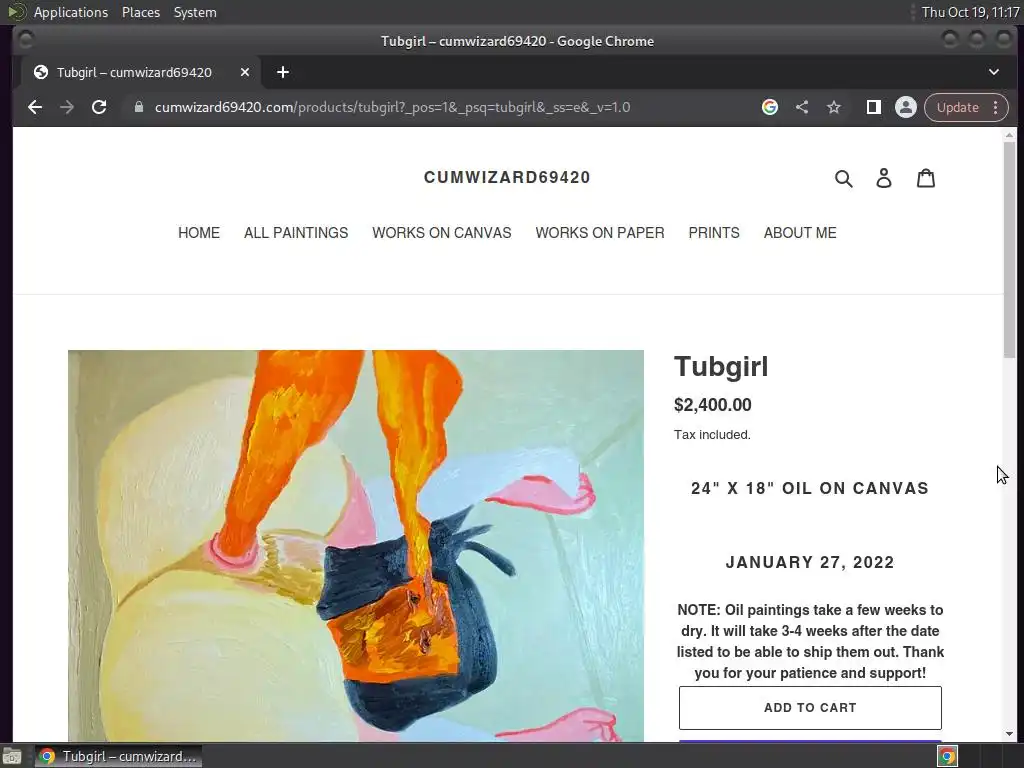This screenshot has height=768, width=1024.
Task: Reload the page with the refresh icon
Action: pyautogui.click(x=99, y=107)
